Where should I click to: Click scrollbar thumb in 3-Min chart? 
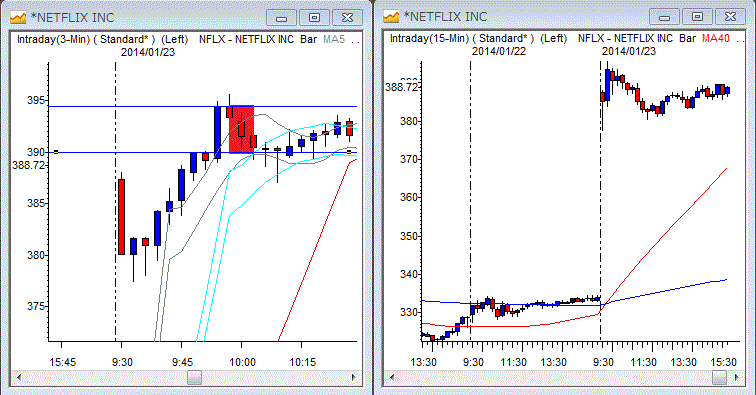tap(194, 378)
